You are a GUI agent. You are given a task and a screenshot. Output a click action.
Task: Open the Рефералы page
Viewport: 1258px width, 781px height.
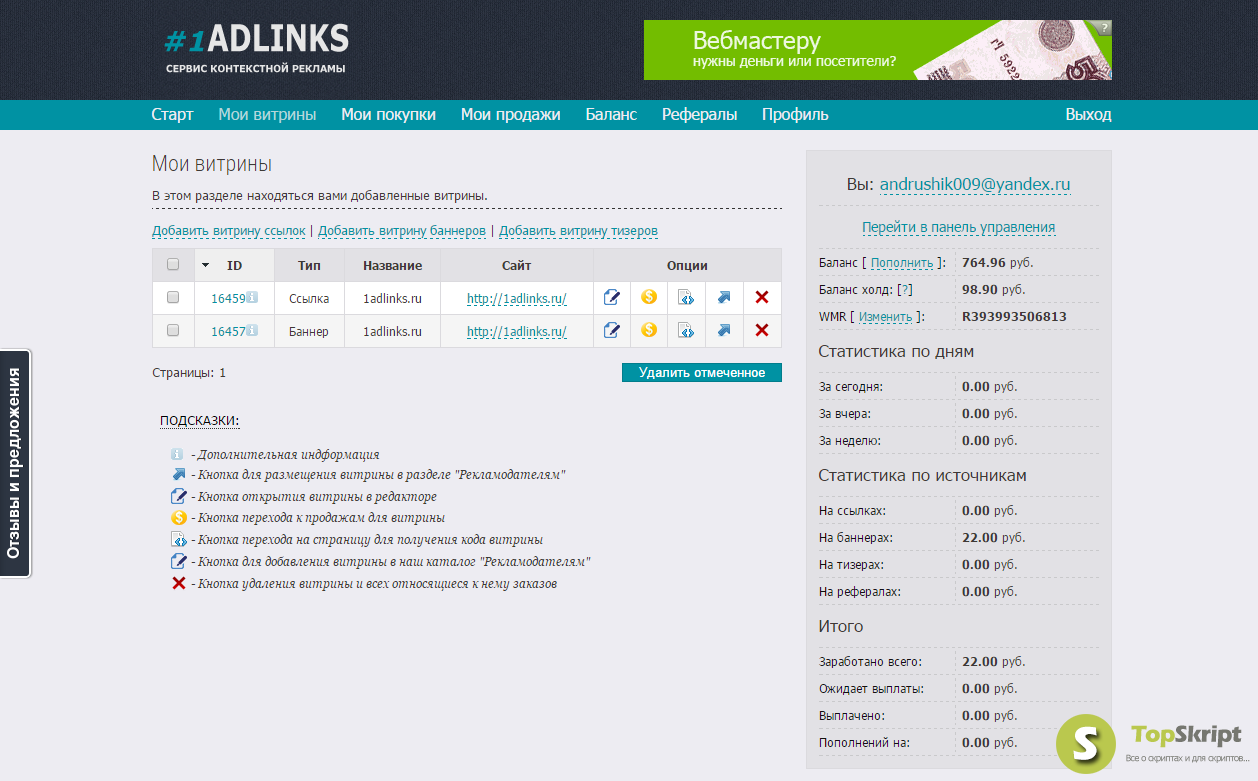(x=699, y=115)
